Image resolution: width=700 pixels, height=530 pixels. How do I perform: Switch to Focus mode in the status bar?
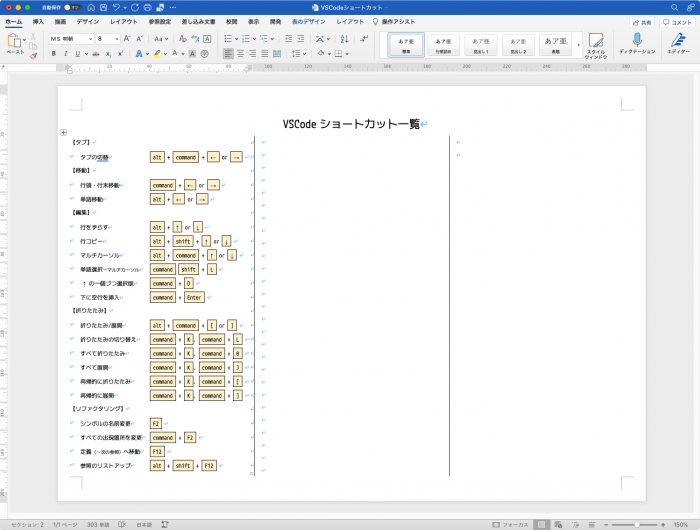pos(510,524)
